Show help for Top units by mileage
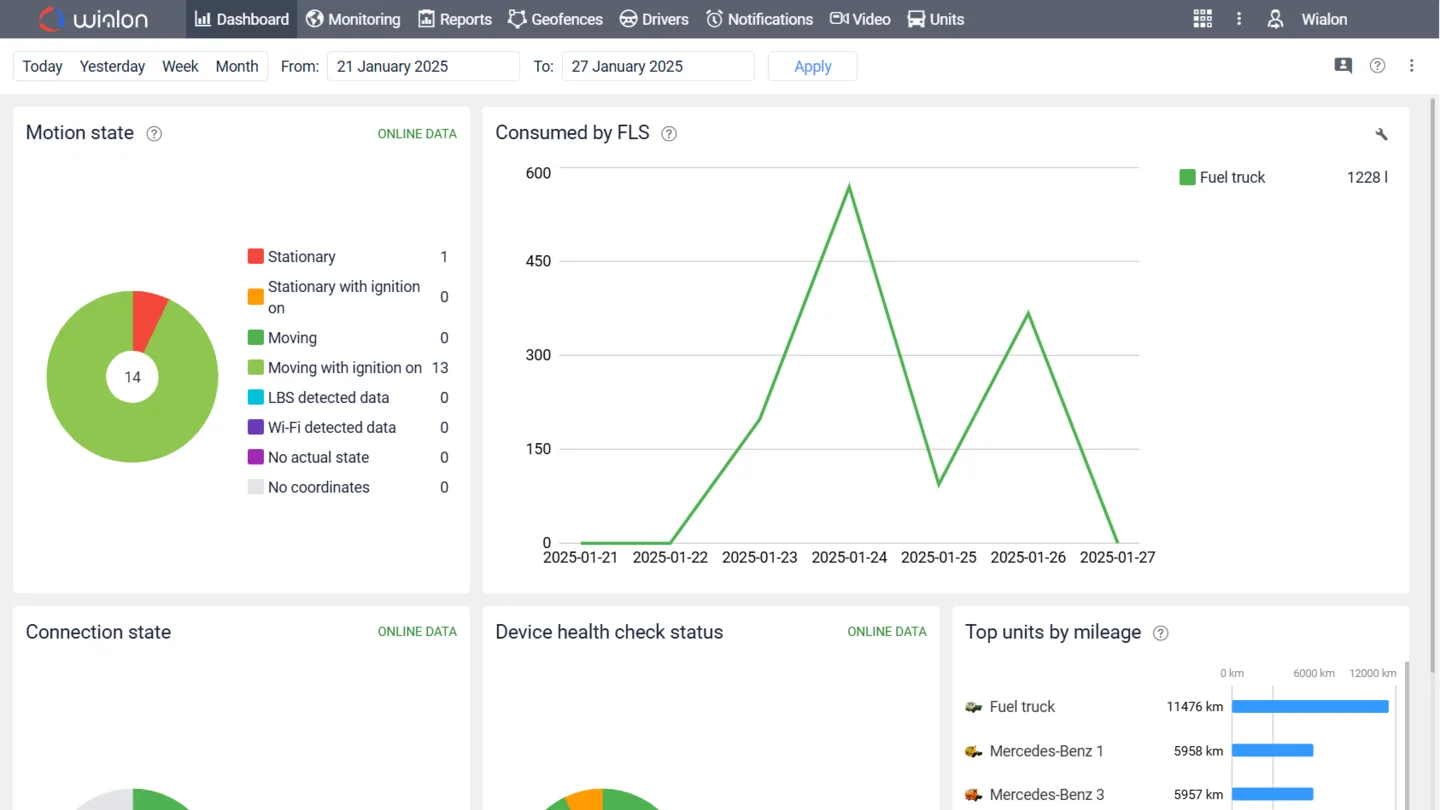Screen dimensions: 1440x810 coord(1160,633)
